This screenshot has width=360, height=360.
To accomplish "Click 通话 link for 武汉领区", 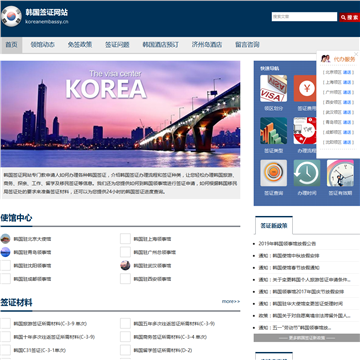I will [x=347, y=112].
